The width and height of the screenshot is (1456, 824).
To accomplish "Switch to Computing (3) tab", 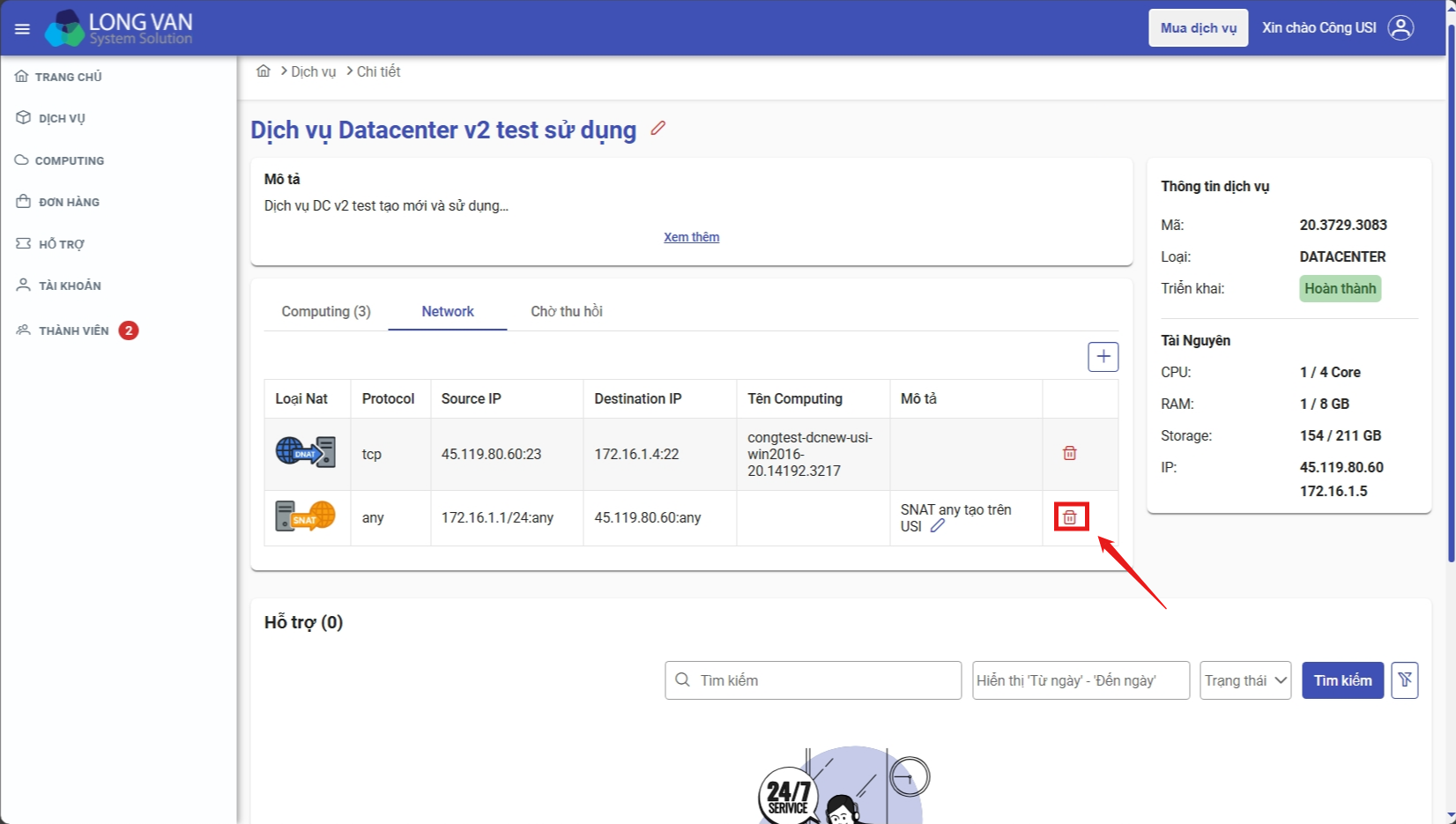I will pyautogui.click(x=326, y=311).
